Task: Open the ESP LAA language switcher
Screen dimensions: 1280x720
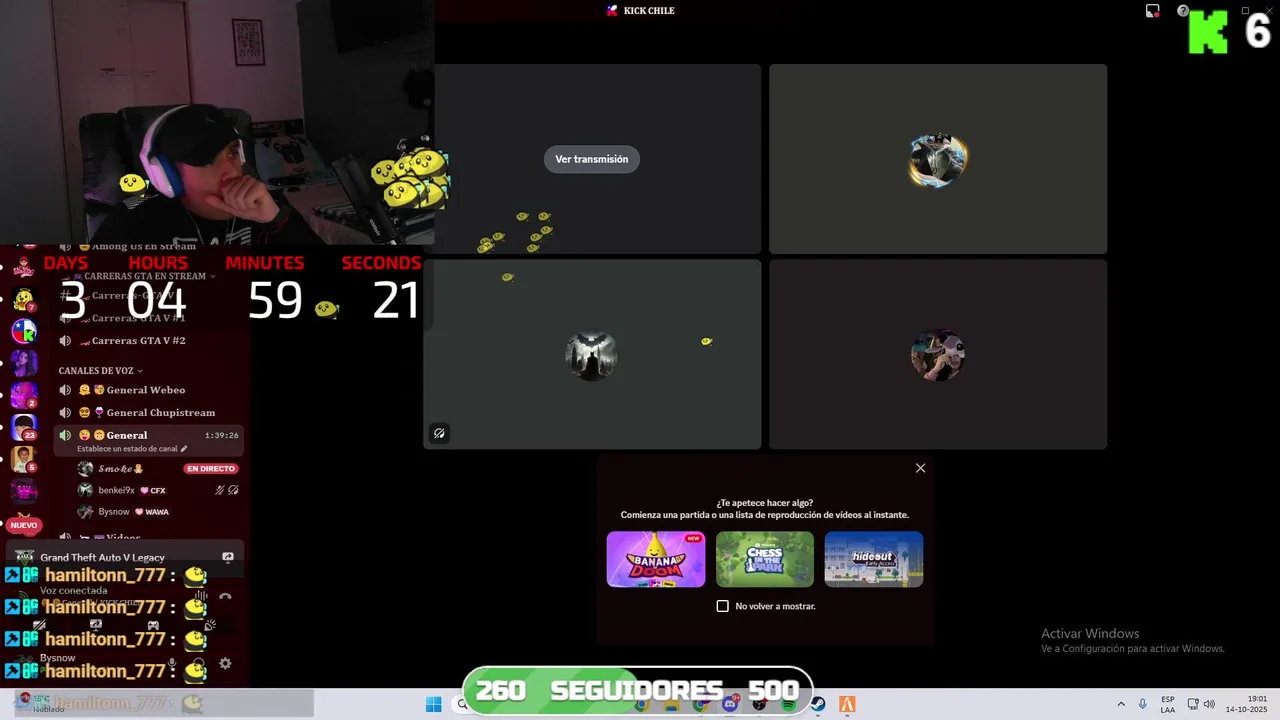Action: pos(1168,704)
